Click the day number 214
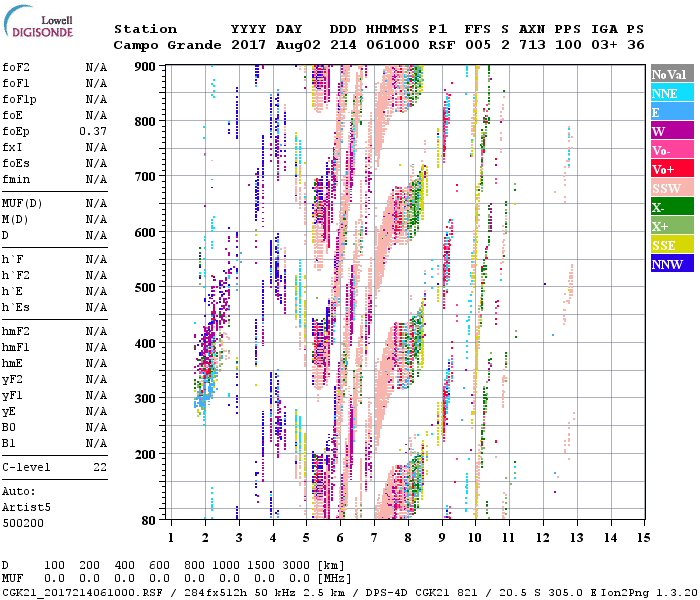Viewport: 700px width, 600px height. coord(343,45)
